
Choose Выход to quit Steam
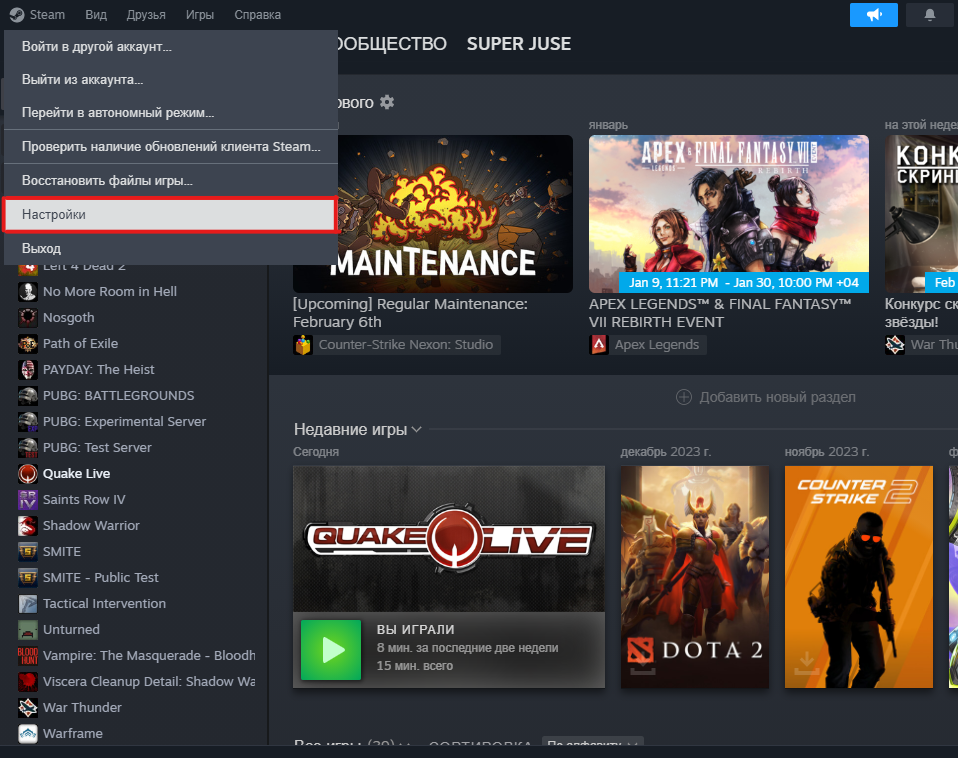click(171, 249)
